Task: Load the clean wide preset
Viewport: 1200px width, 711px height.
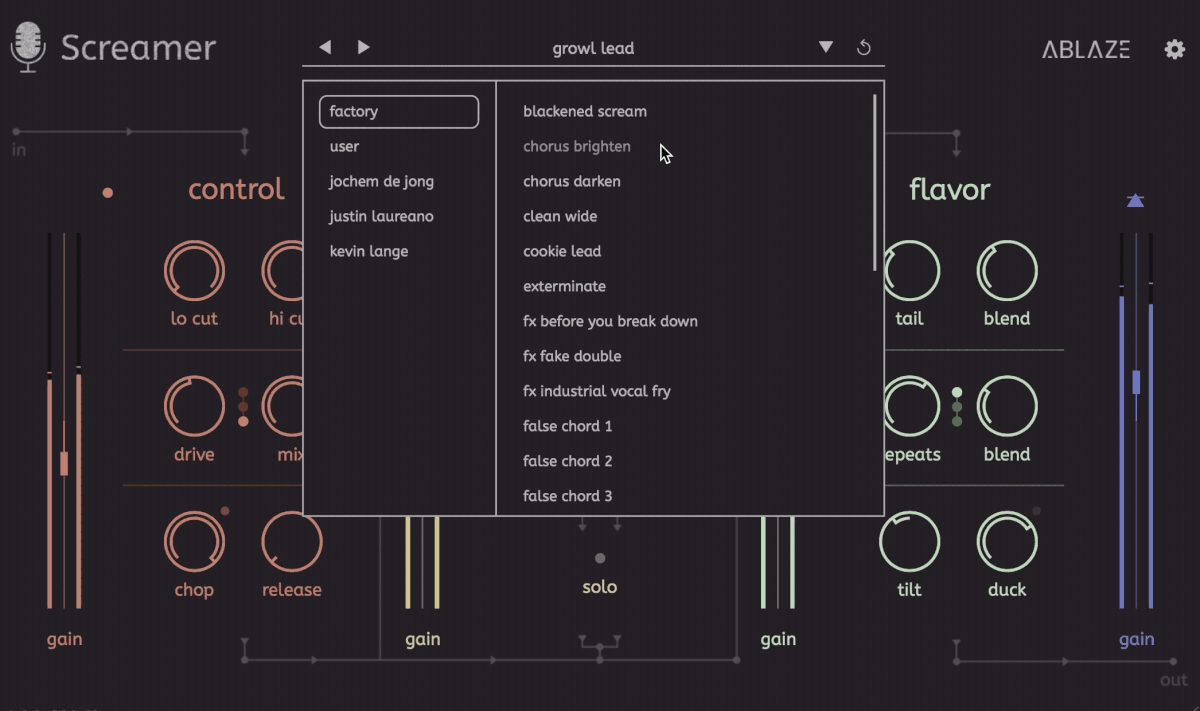Action: [560, 216]
